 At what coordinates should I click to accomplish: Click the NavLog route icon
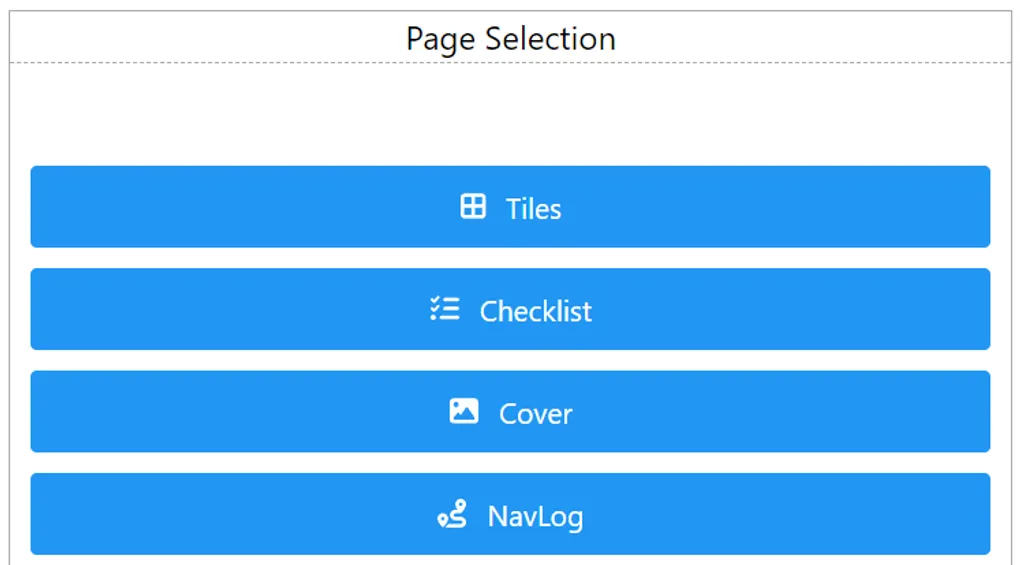tap(453, 515)
